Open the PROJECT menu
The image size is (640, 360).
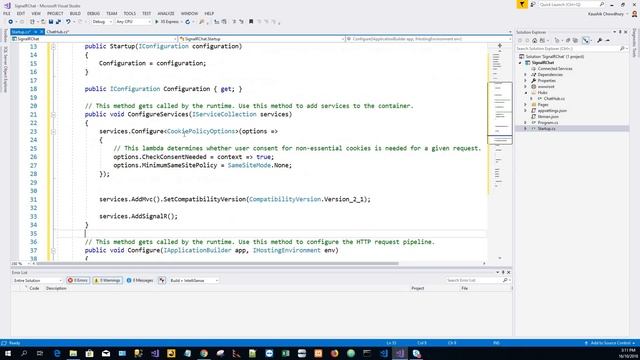tap(55, 13)
